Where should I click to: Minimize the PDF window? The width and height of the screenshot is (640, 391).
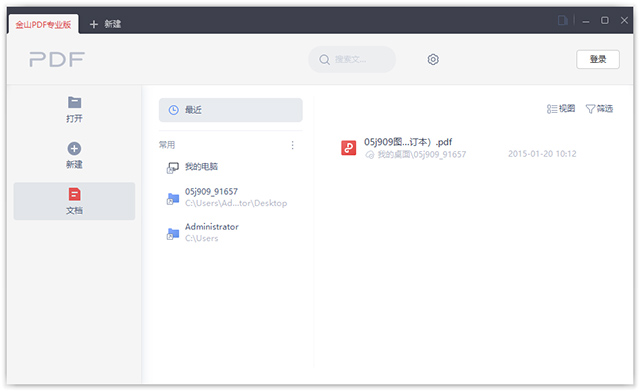click(586, 21)
